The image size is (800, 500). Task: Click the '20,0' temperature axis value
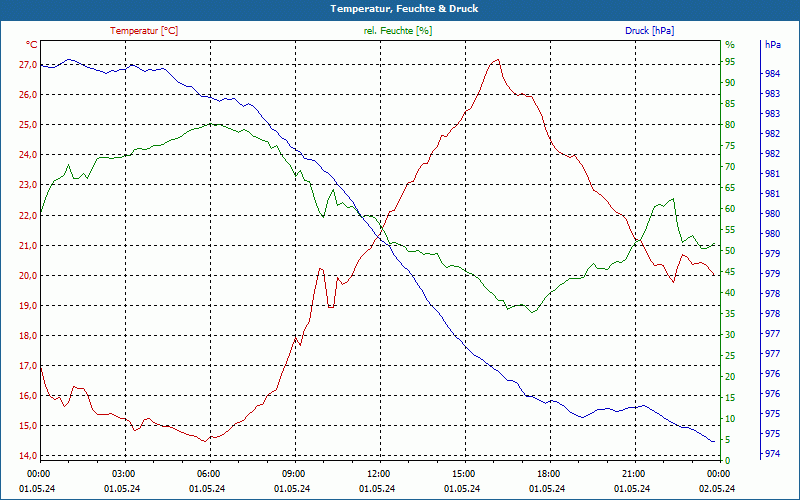[x=29, y=276]
